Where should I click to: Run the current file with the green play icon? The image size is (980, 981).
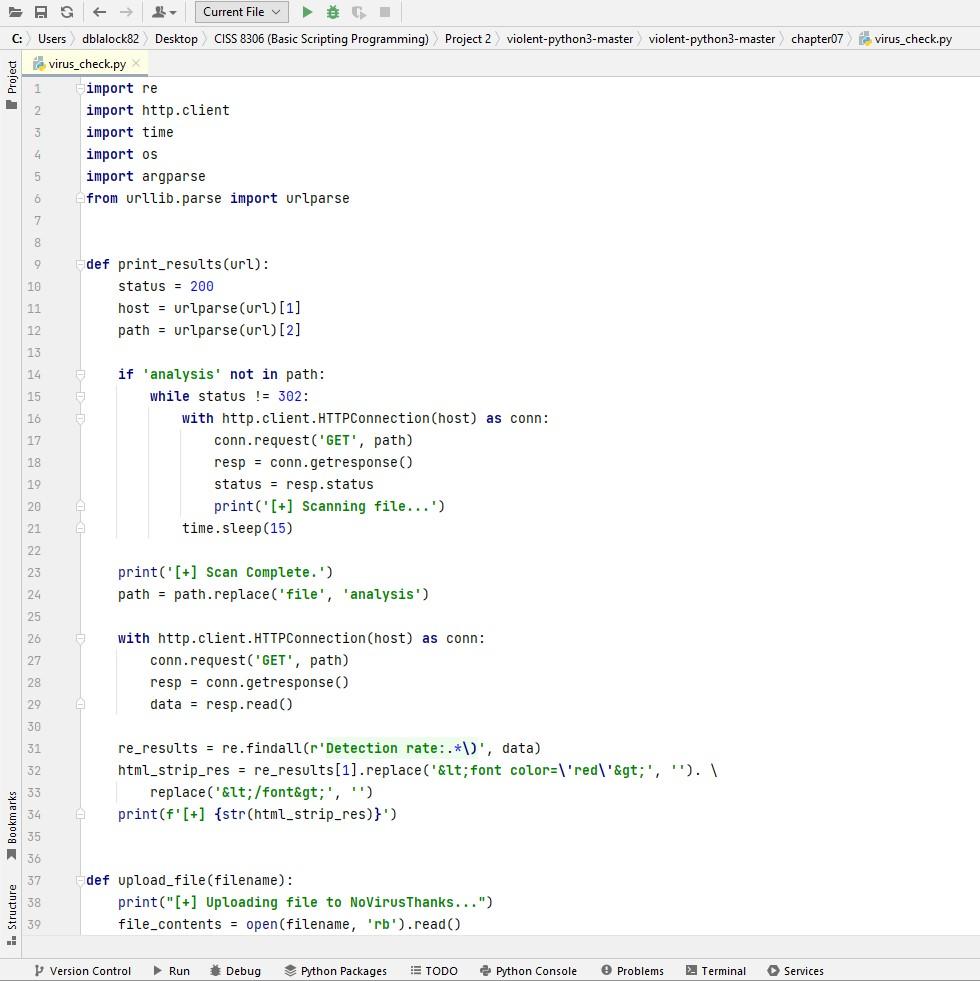(307, 12)
